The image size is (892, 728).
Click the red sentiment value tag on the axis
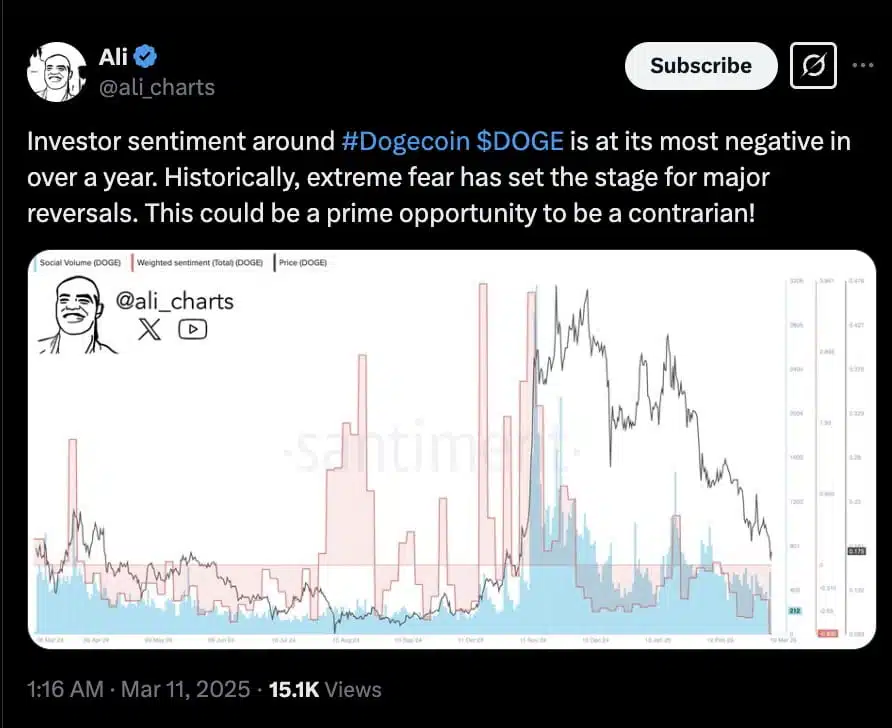coord(828,633)
